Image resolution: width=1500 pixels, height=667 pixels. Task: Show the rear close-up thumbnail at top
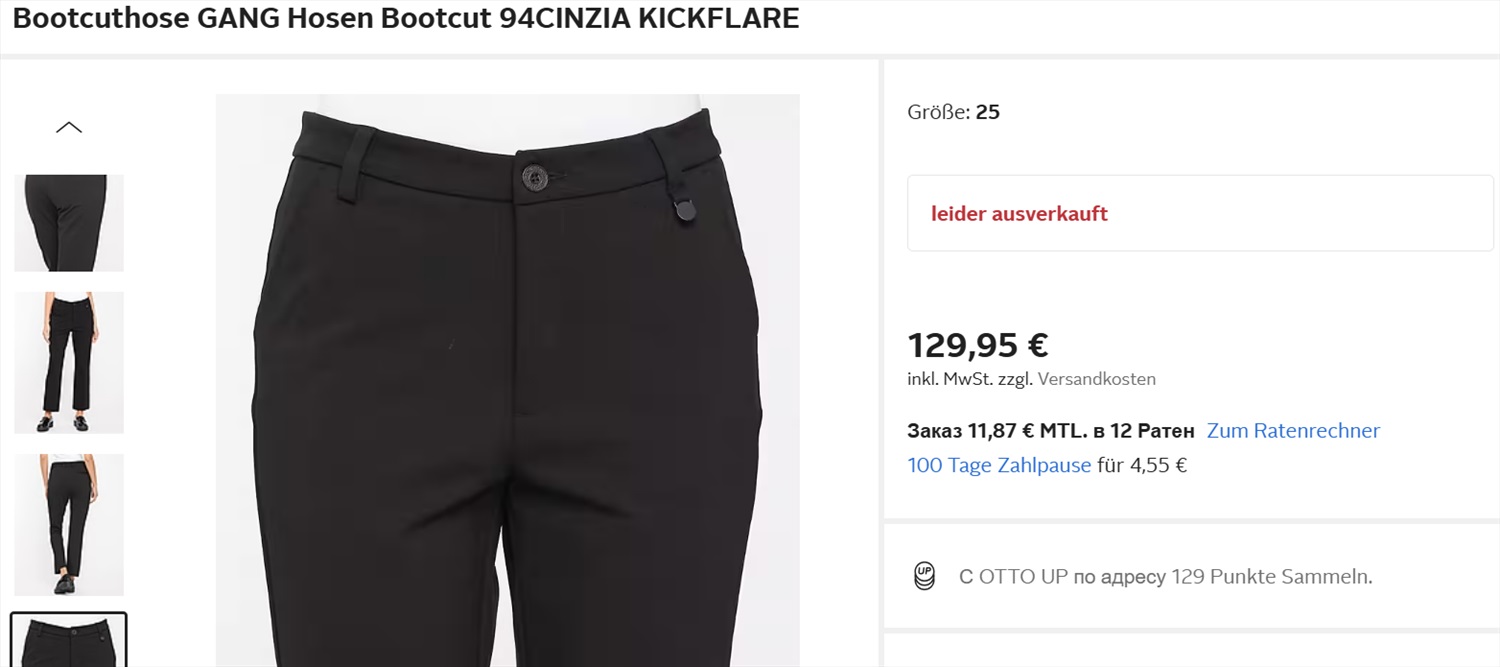pos(69,222)
